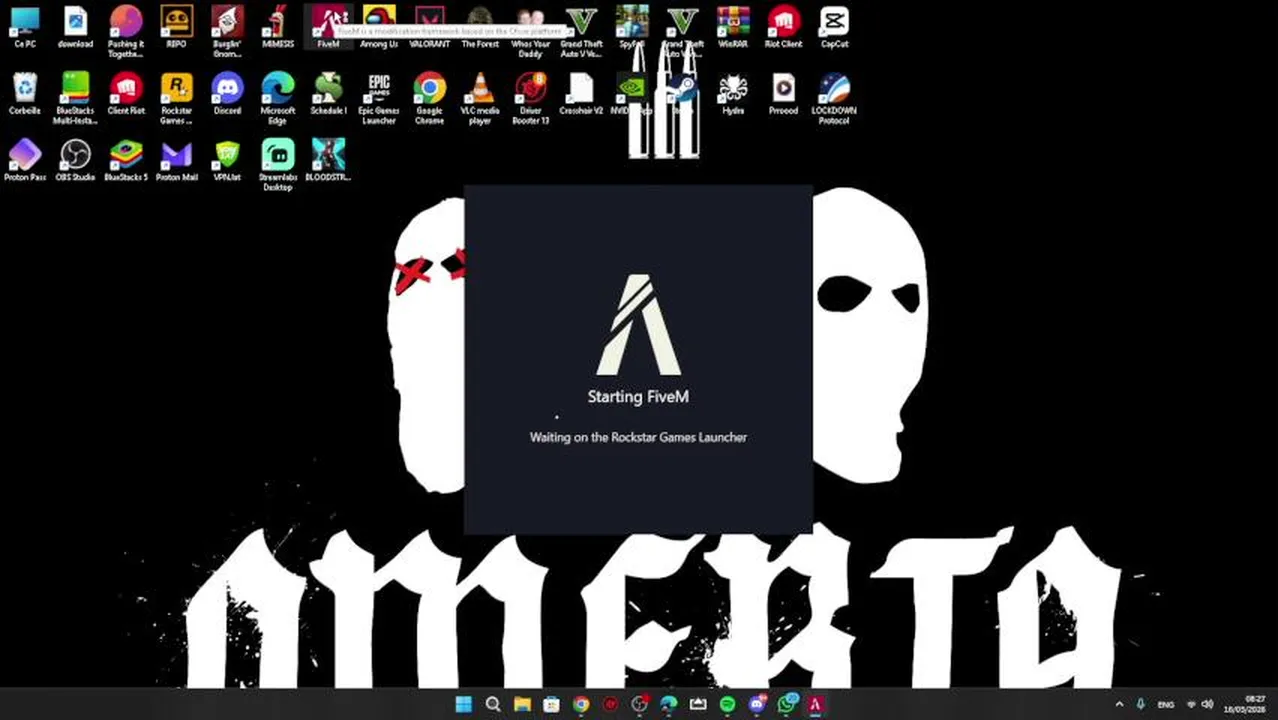Click the FiveM logo in the splash window
The image size is (1278, 720).
click(638, 326)
